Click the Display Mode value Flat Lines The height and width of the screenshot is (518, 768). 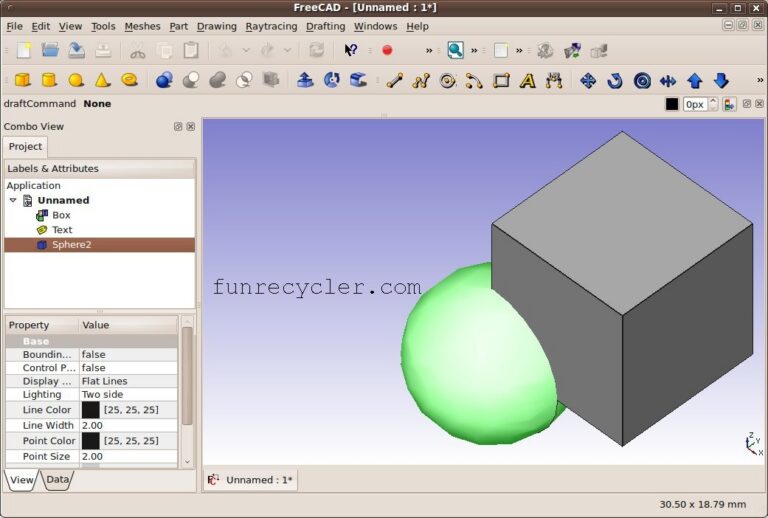tap(128, 381)
